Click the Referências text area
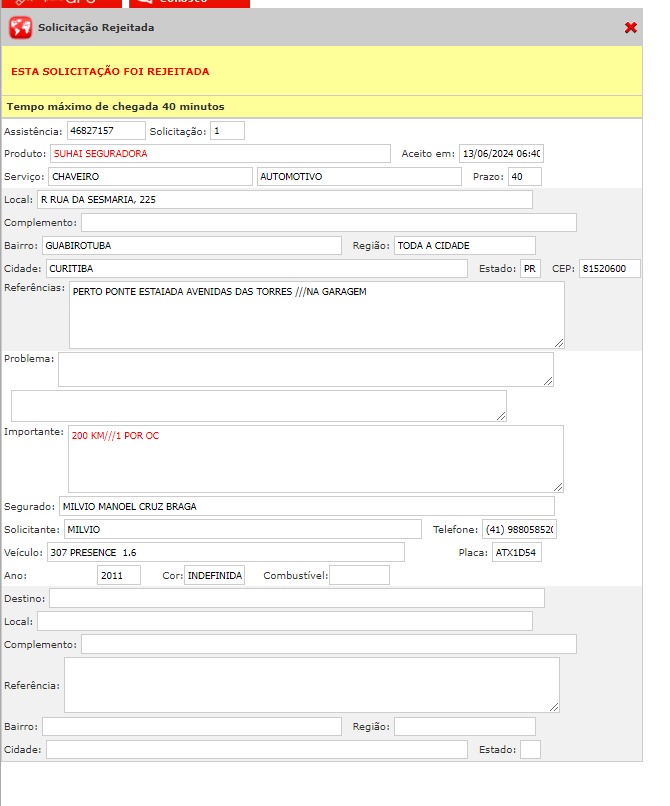 (x=317, y=315)
